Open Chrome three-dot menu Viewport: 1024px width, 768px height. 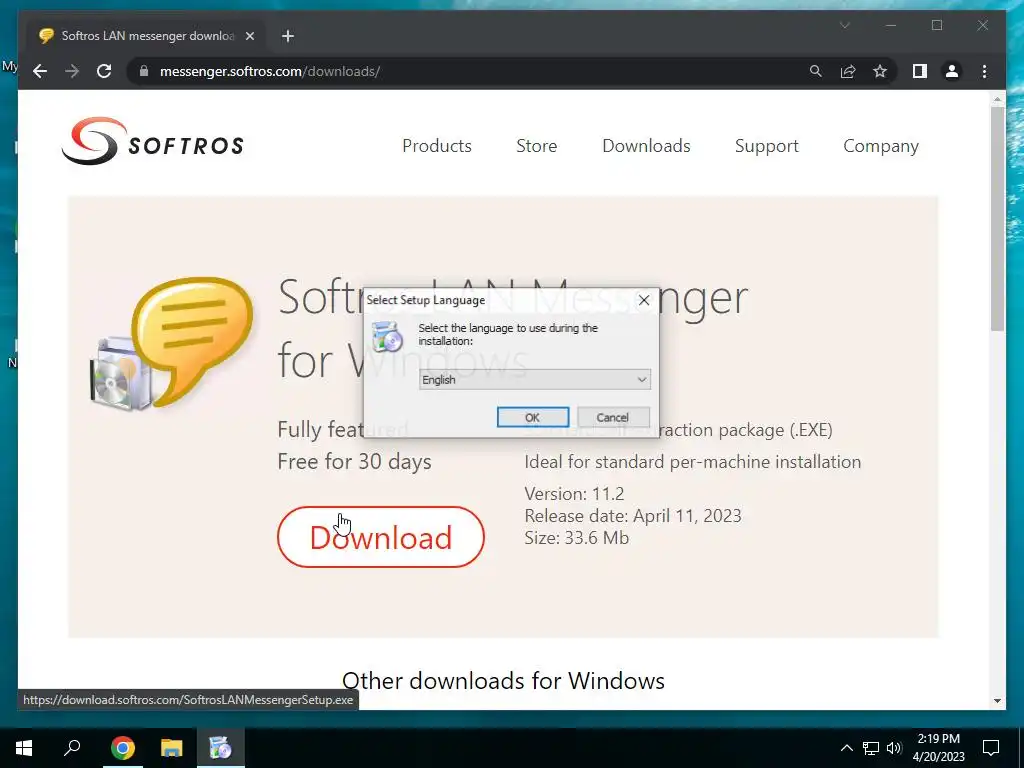[x=984, y=71]
